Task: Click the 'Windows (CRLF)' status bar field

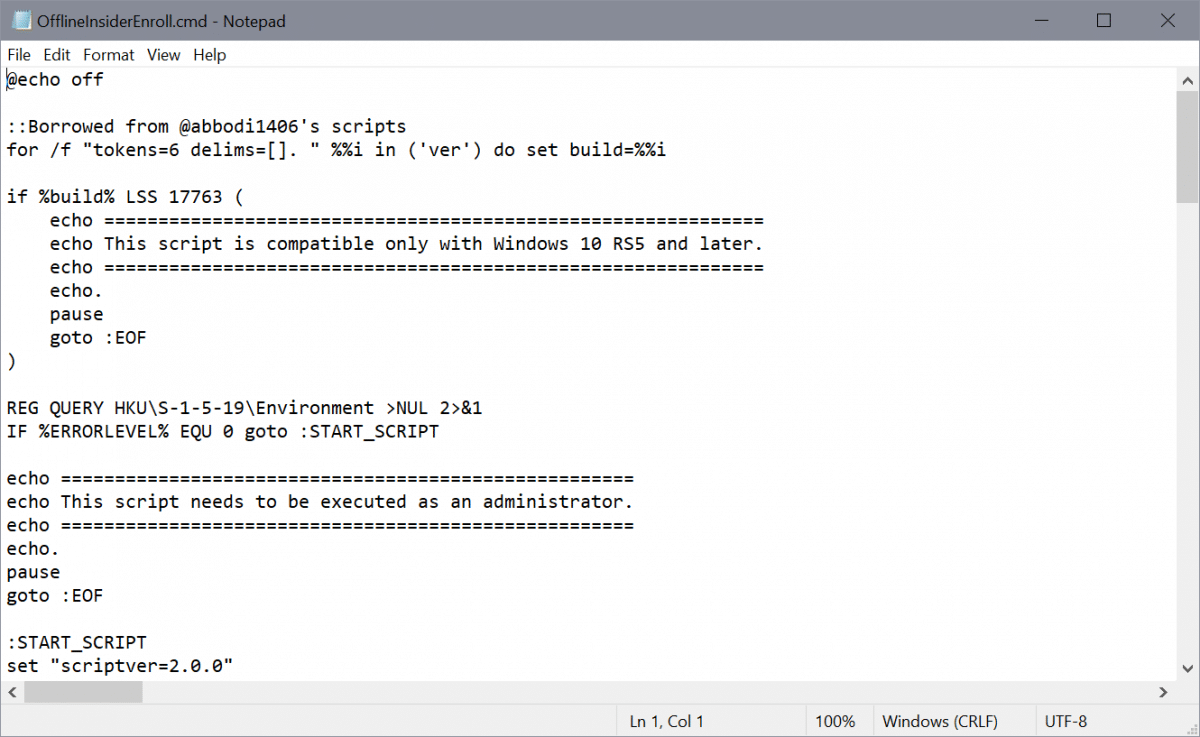Action: (939, 721)
